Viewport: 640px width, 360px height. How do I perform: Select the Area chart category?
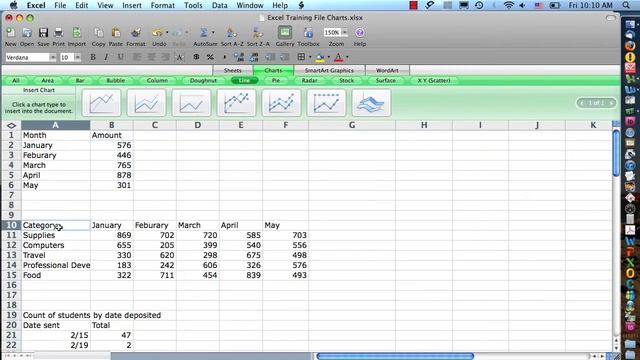(x=47, y=80)
